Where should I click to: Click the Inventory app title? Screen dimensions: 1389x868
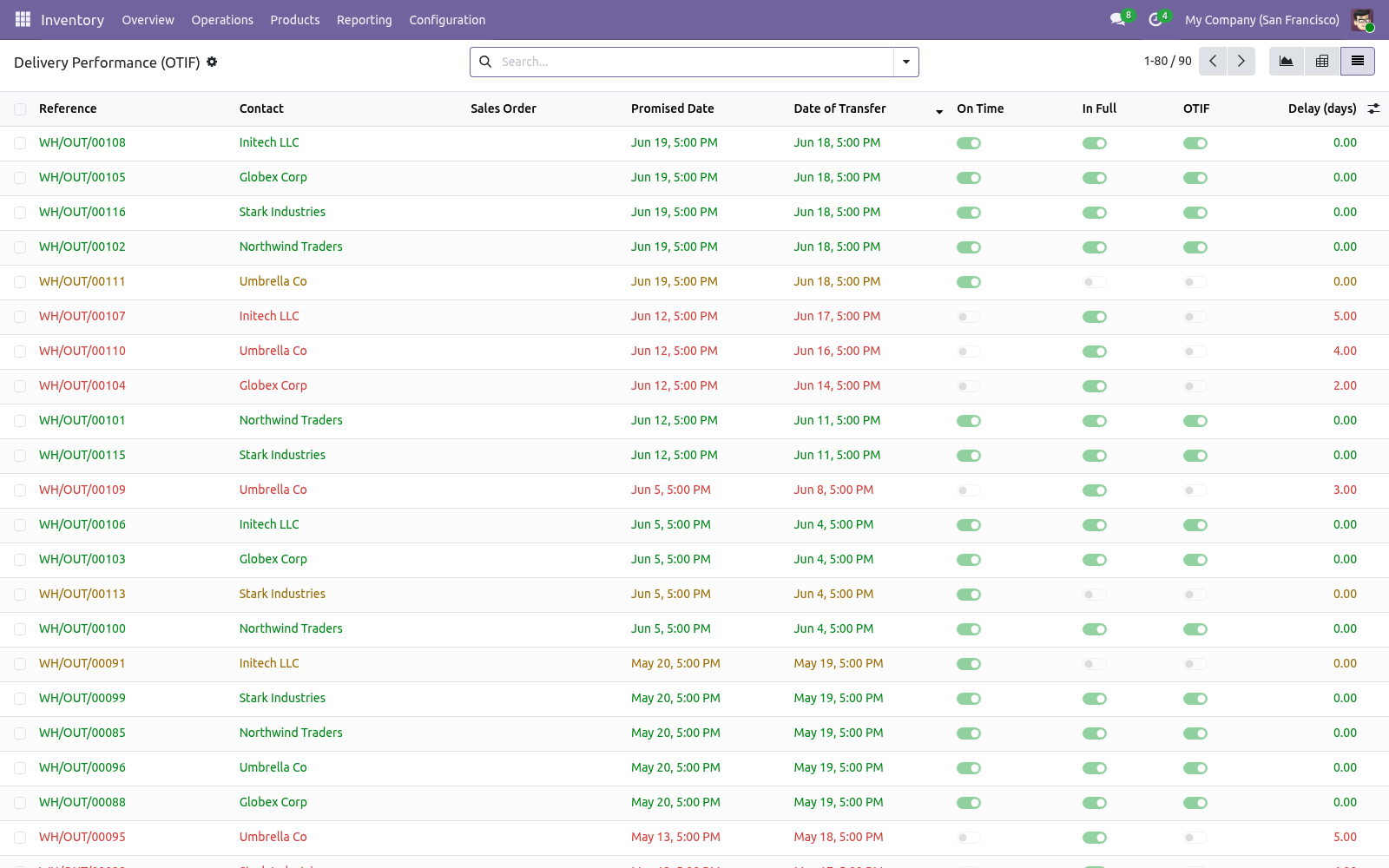[x=72, y=19]
